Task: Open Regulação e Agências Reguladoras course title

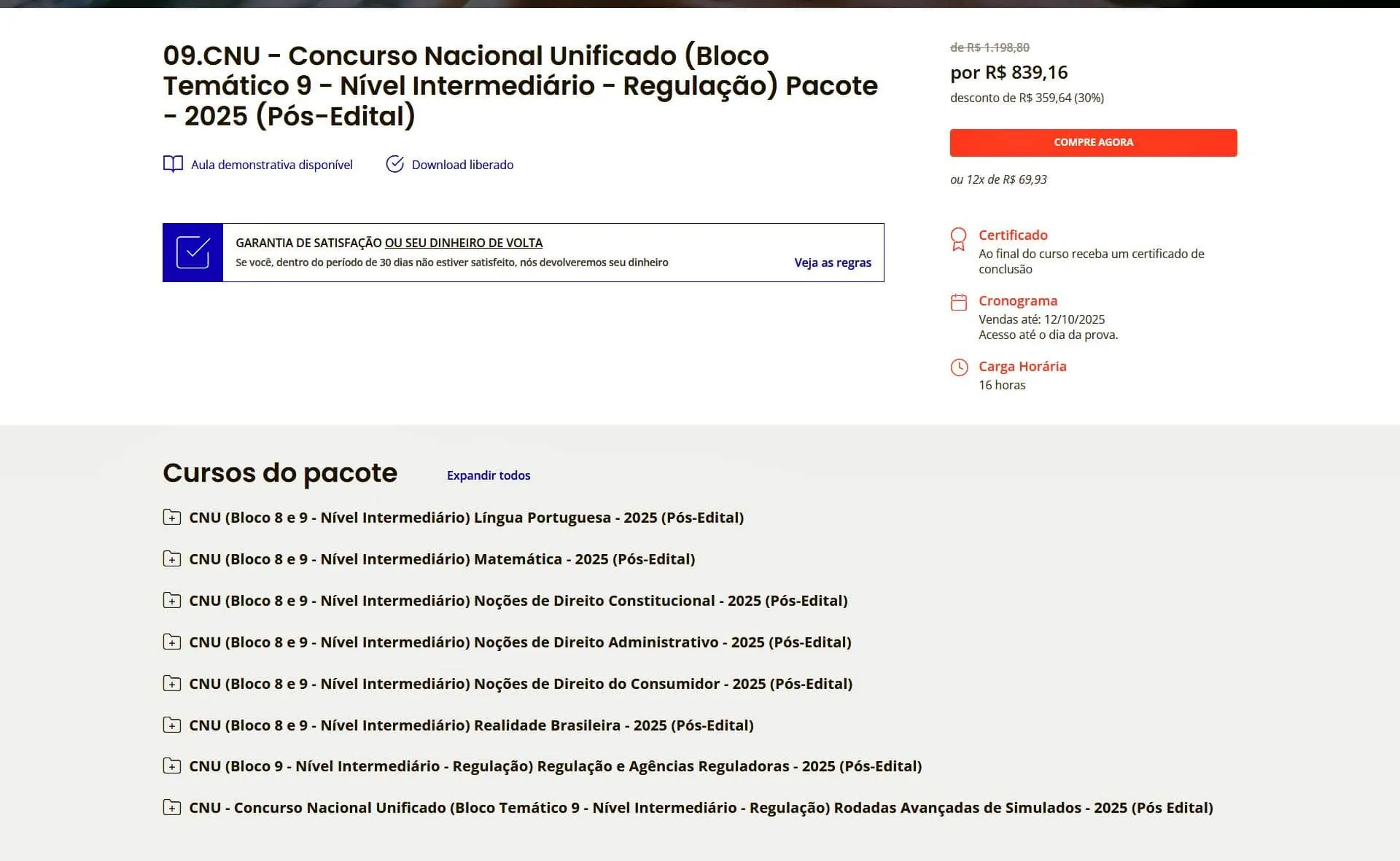Action: pos(555,766)
